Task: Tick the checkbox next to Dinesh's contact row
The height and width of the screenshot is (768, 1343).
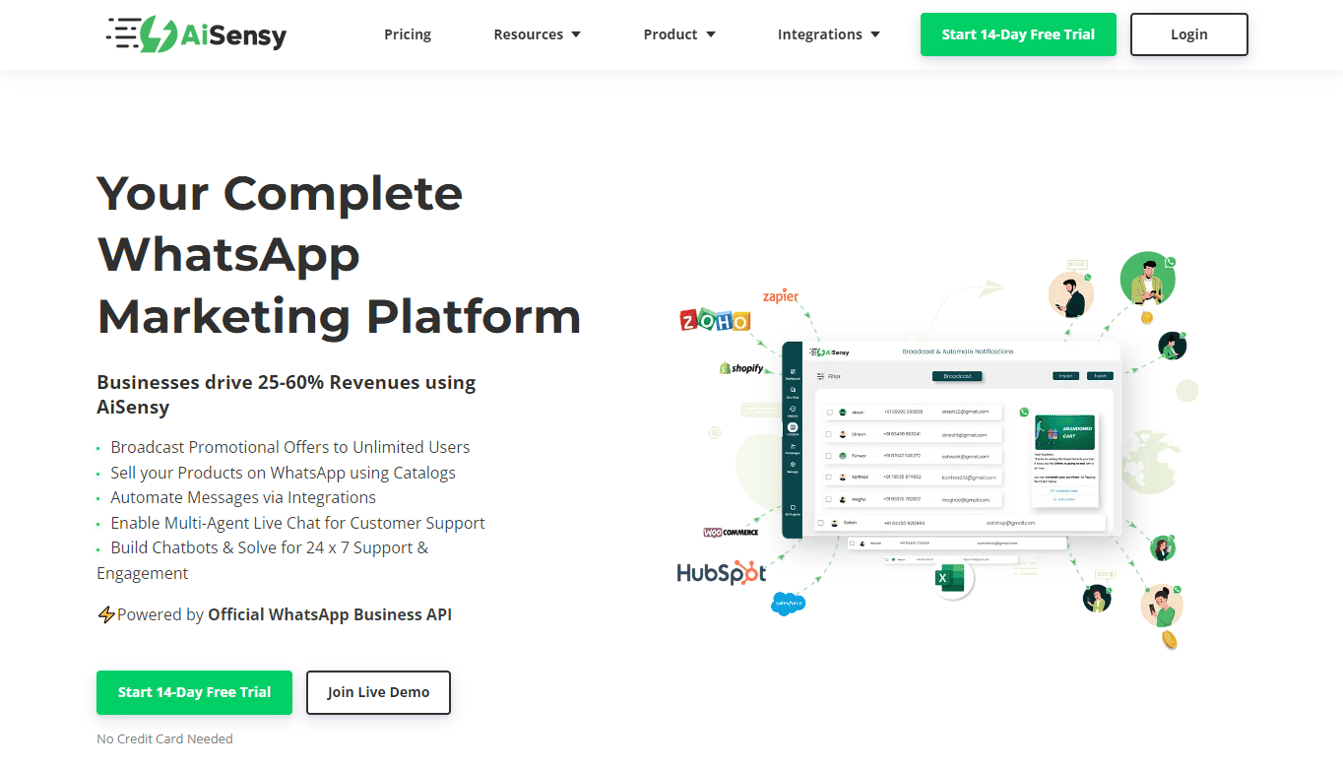Action: click(829, 434)
